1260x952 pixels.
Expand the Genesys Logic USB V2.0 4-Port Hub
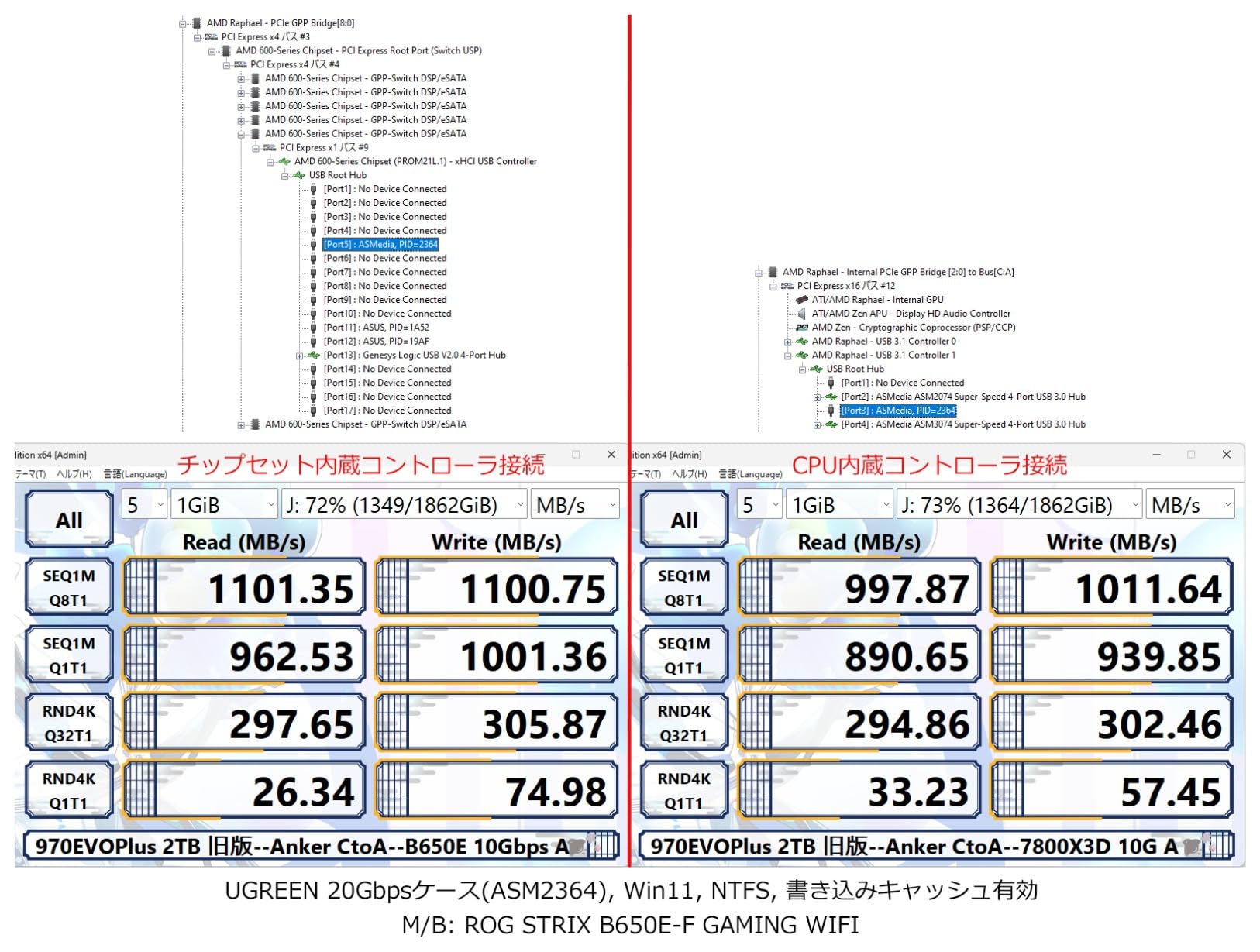tap(300, 356)
